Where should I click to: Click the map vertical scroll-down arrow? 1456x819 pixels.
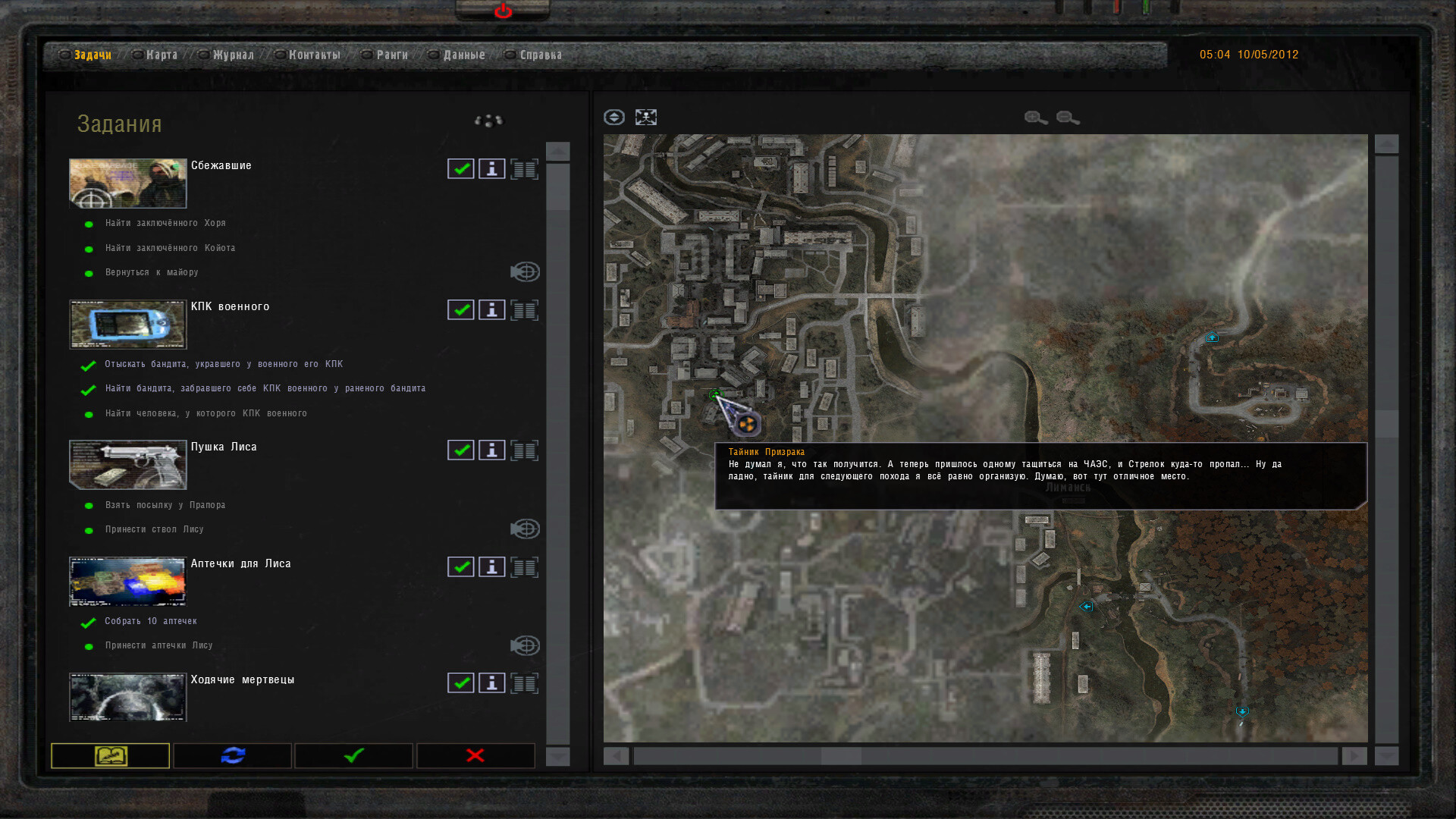(x=1386, y=756)
